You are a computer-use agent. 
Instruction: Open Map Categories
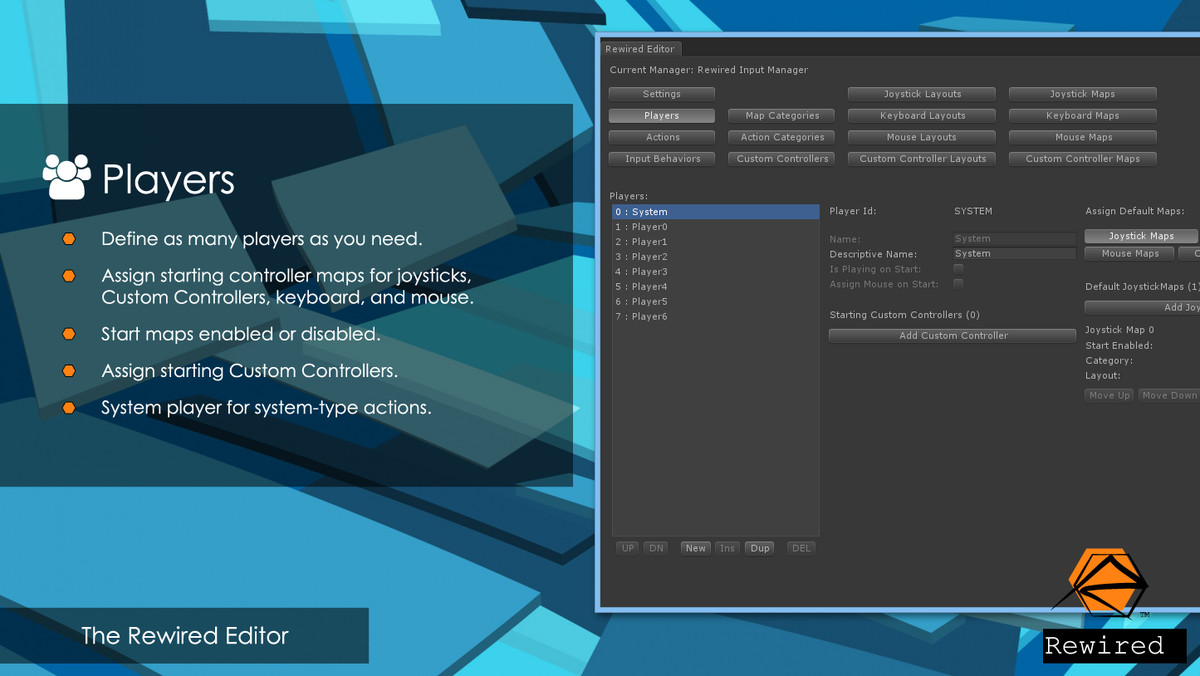point(782,116)
